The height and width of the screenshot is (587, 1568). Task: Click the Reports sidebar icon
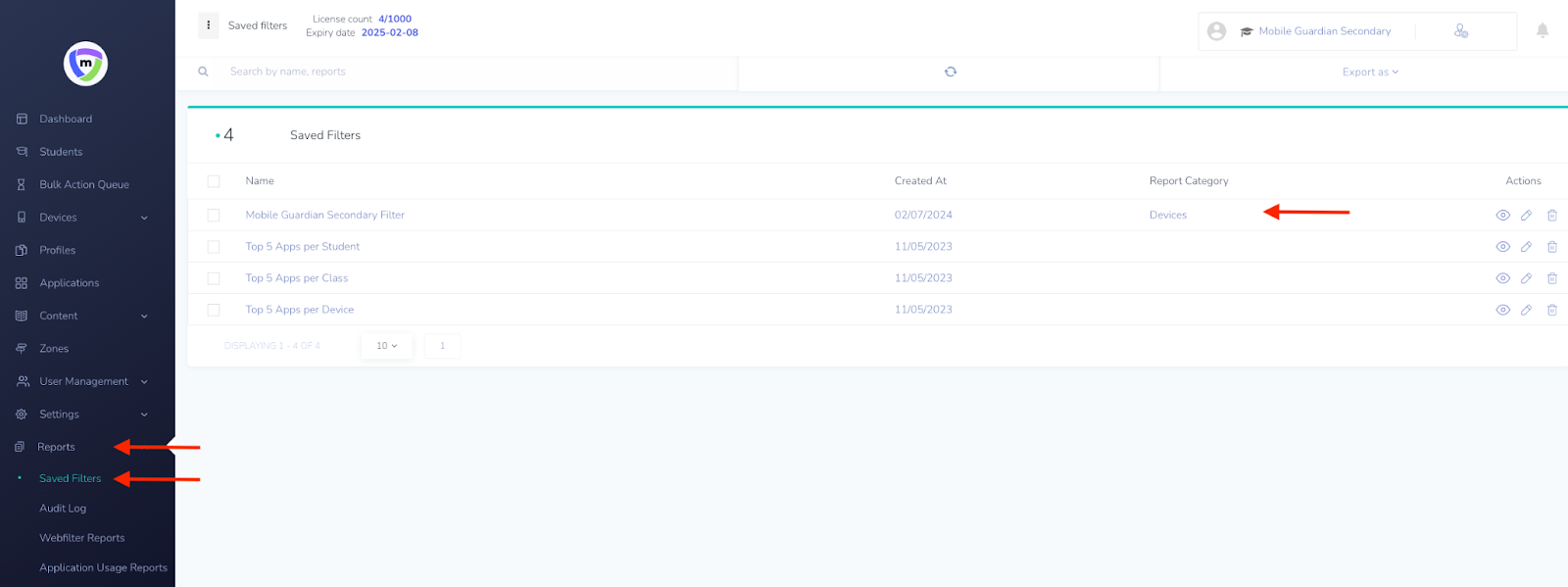20,447
